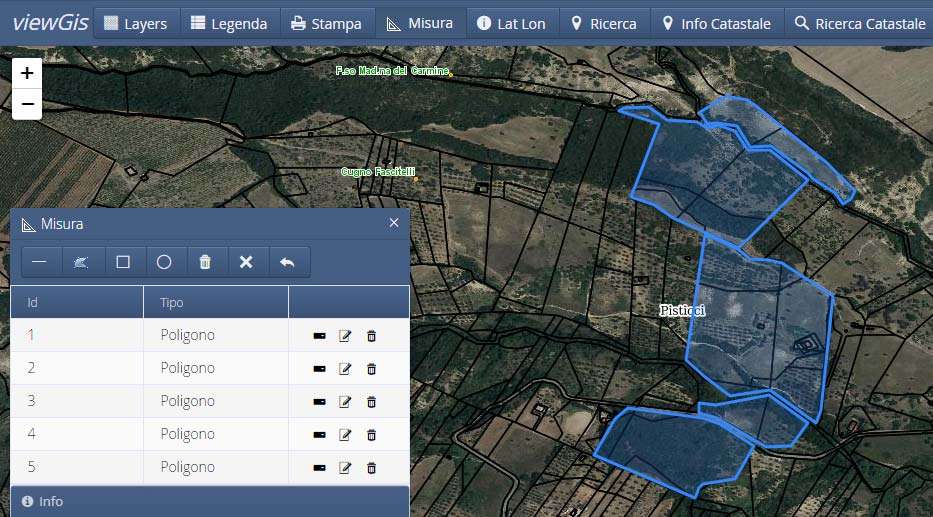Click the measure icon for polygon 2
Image resolution: width=933 pixels, height=517 pixels.
(319, 369)
